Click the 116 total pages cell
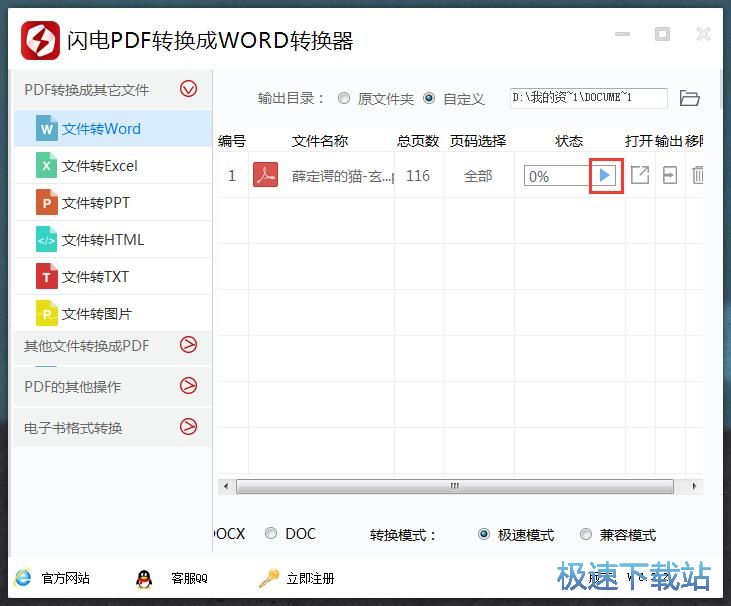This screenshot has height=606, width=731. 418,176
